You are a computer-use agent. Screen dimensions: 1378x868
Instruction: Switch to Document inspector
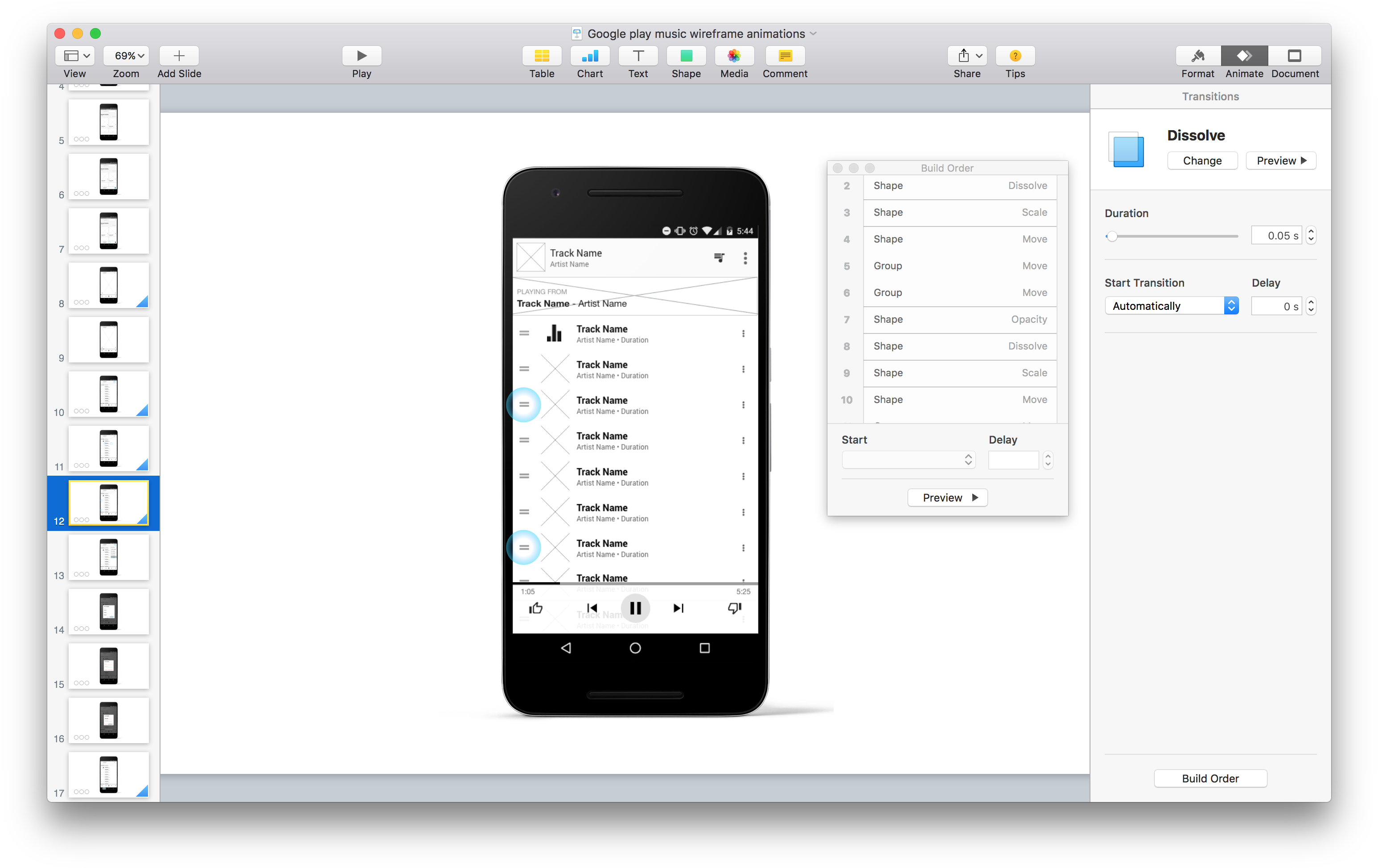[x=1295, y=56]
